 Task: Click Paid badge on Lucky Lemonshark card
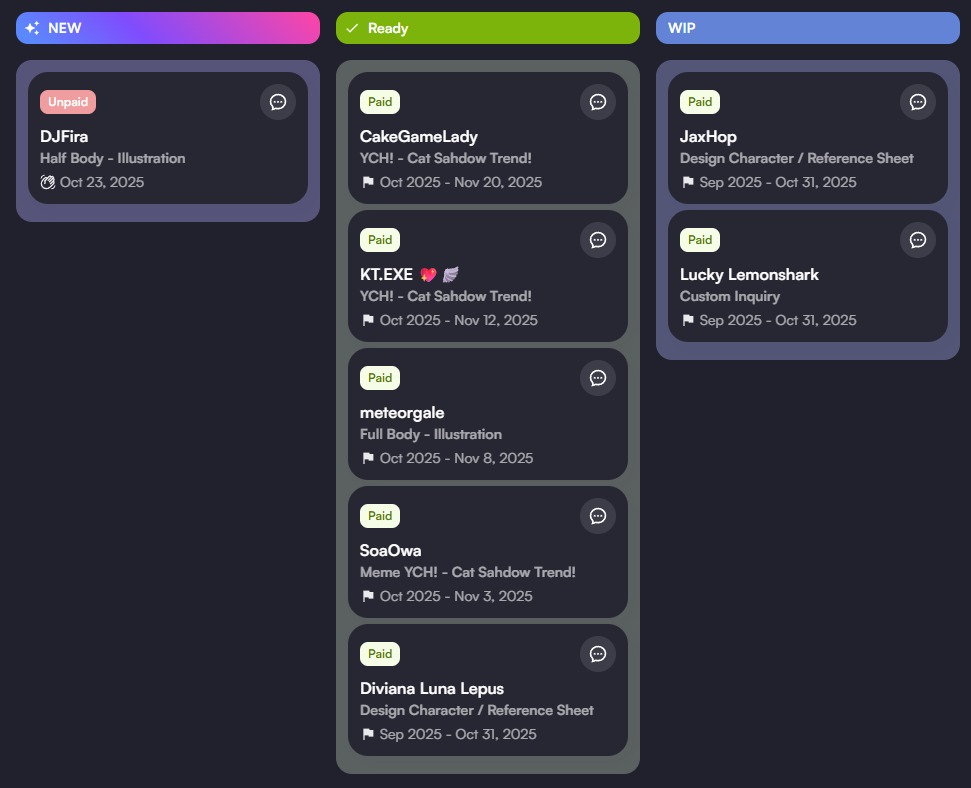point(700,240)
